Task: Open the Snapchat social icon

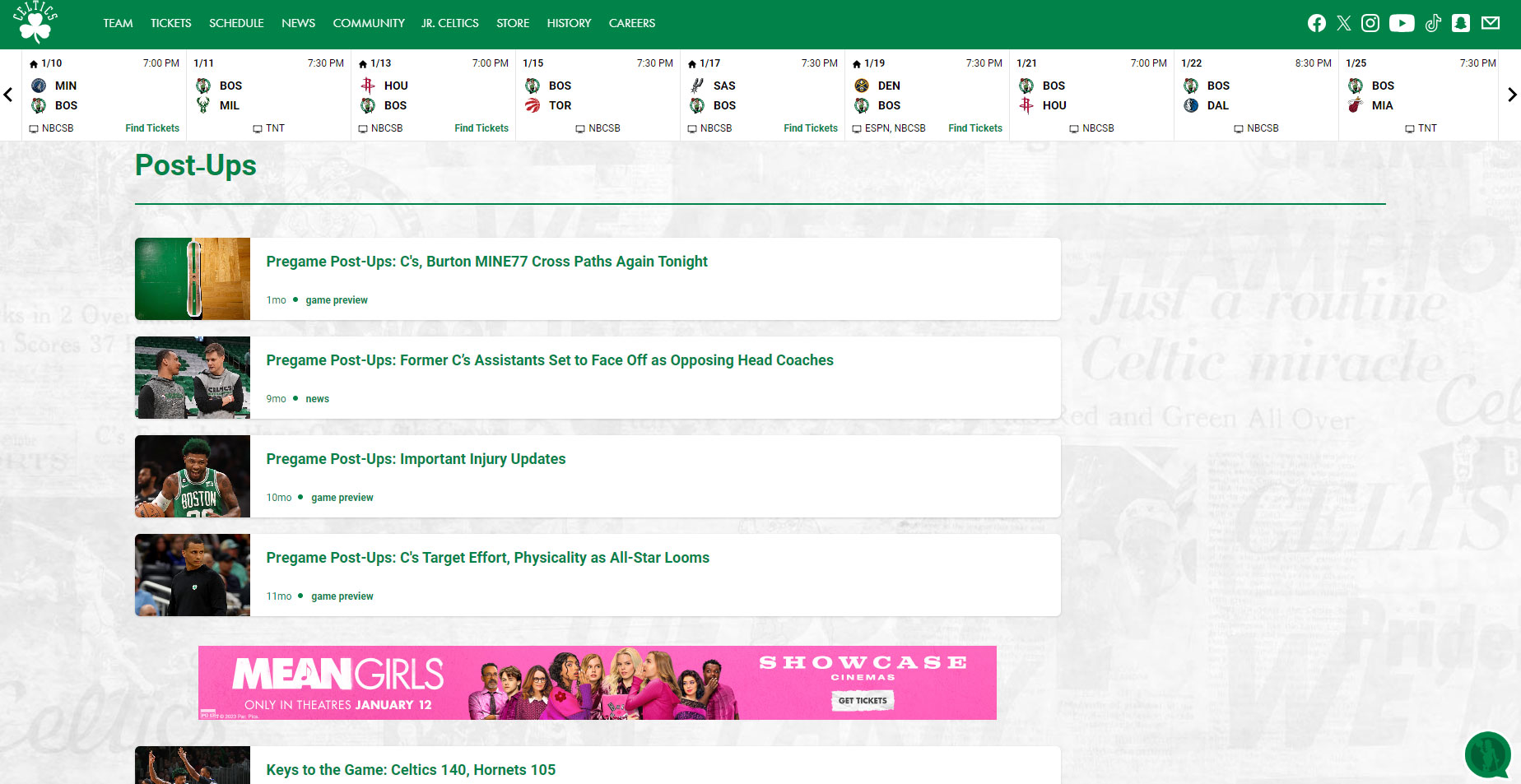Action: [x=1461, y=23]
